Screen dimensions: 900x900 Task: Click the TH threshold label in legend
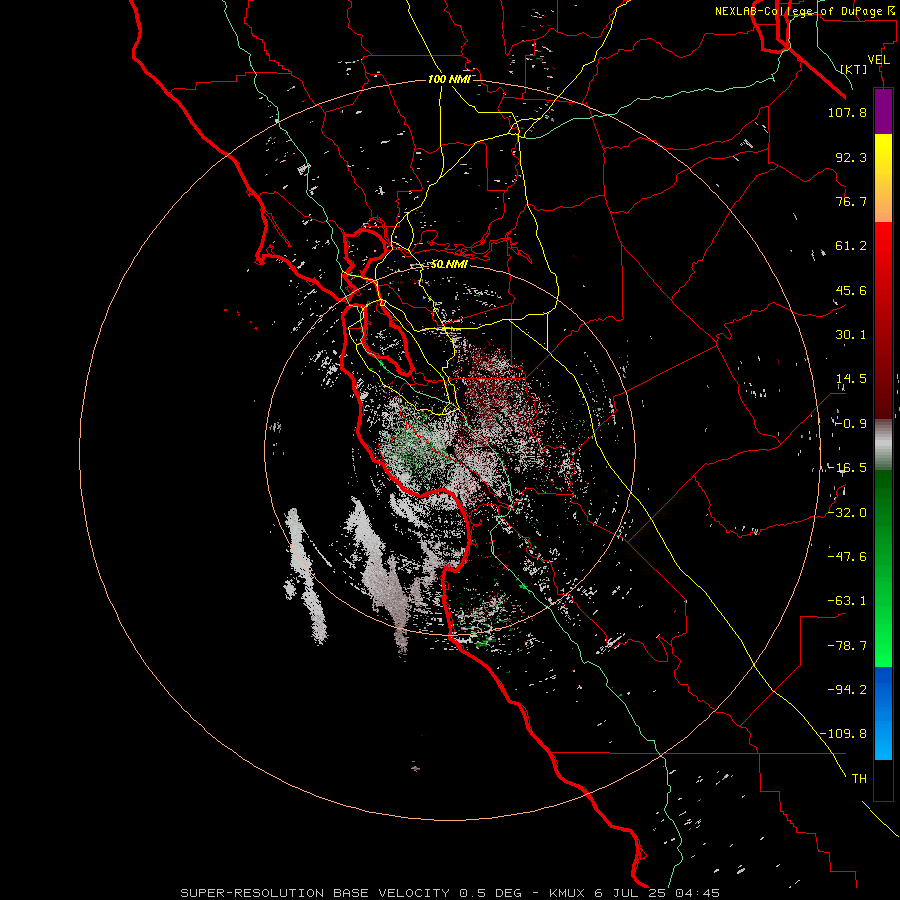tap(859, 779)
